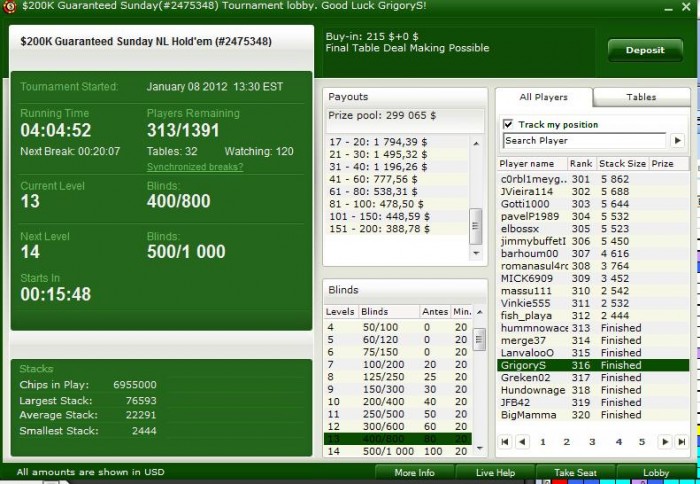
Task: Click Prize pool: 299 065 $ text
Action: click(x=382, y=116)
